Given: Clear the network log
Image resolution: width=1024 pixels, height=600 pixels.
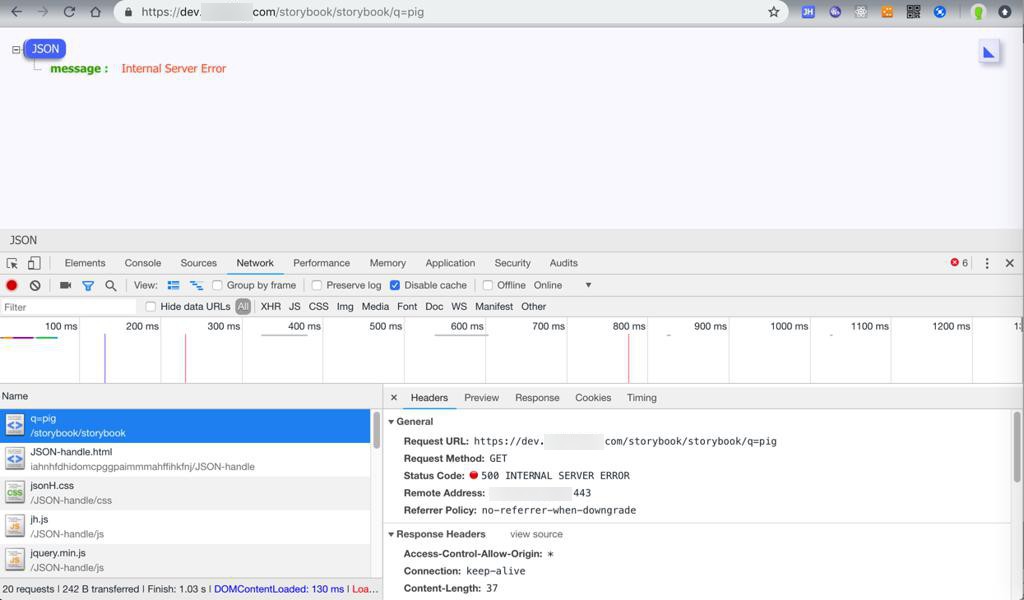Looking at the screenshot, I should point(35,285).
